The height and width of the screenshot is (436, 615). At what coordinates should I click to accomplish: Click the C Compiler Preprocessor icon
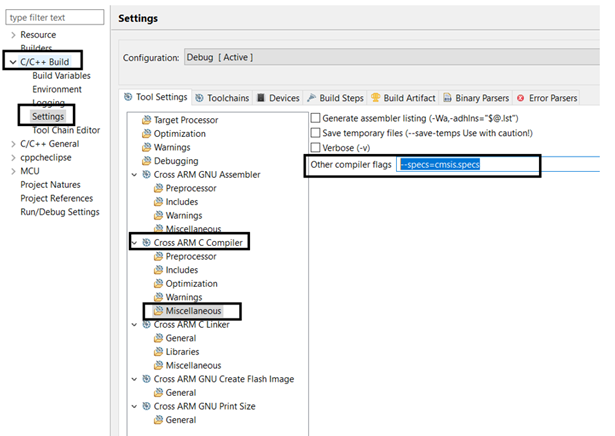tap(158, 256)
